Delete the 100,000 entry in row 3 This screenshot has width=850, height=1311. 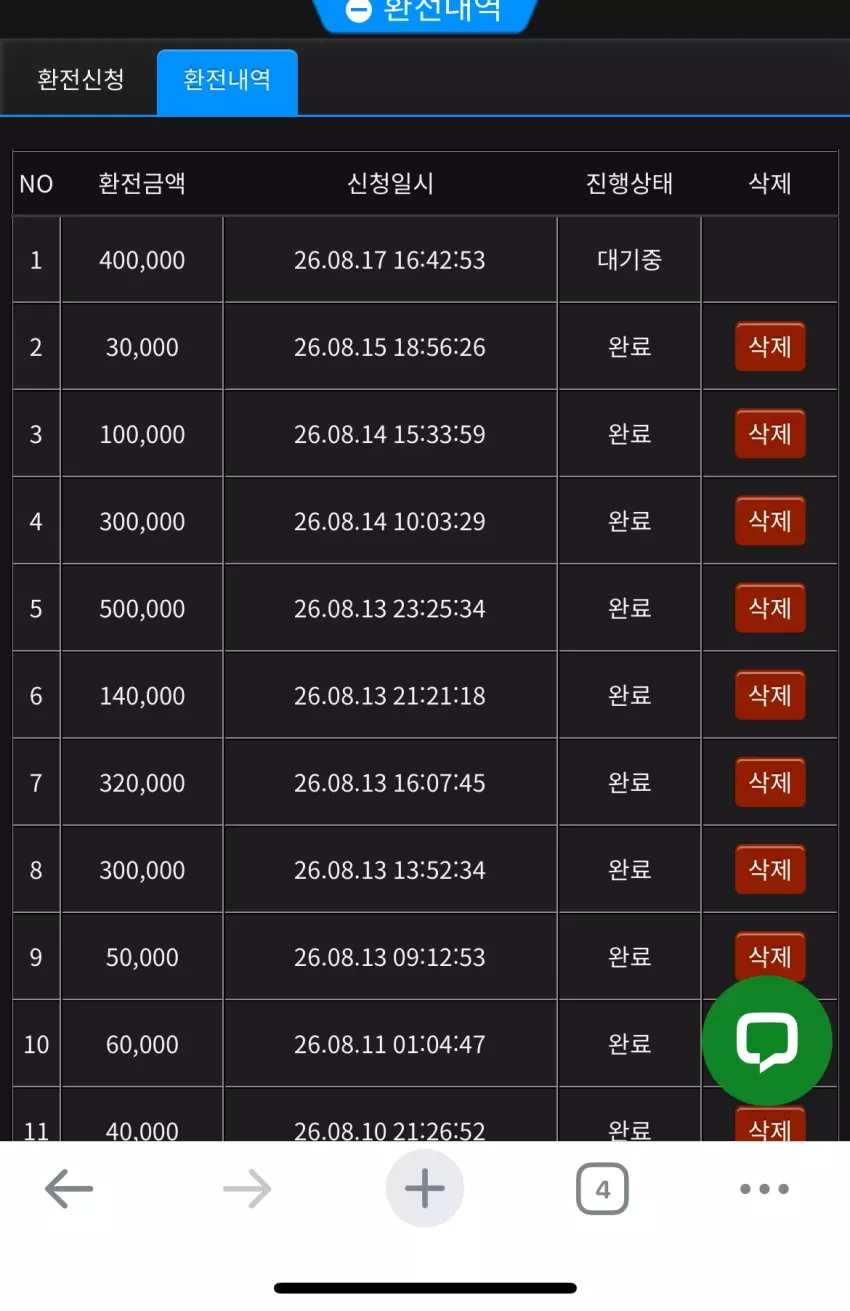click(770, 433)
